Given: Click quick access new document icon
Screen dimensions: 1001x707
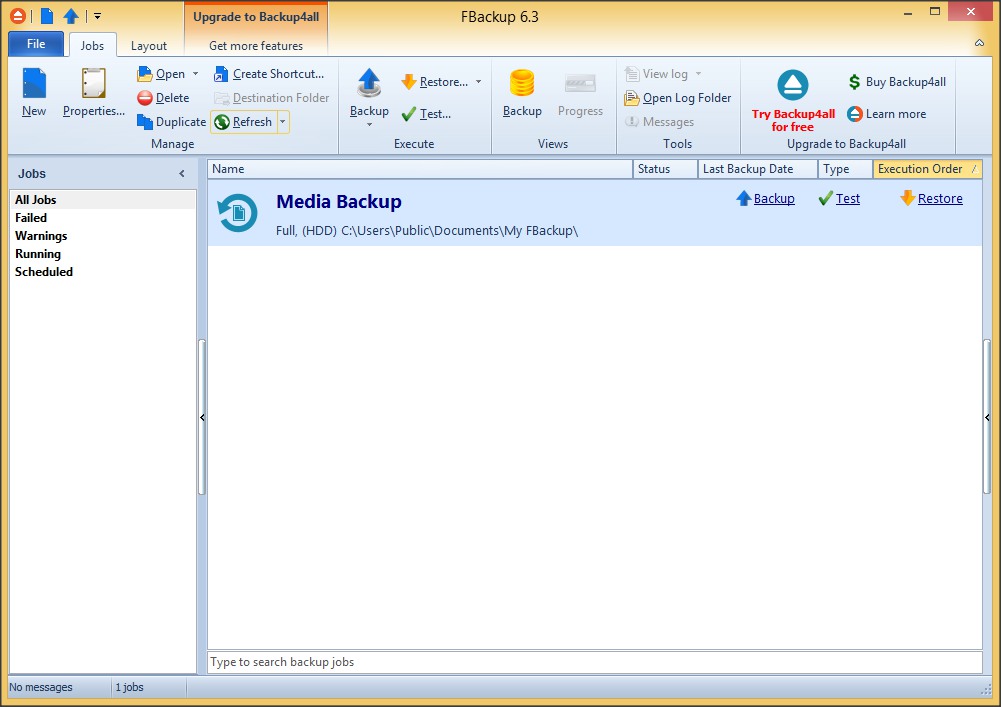Looking at the screenshot, I should (47, 16).
